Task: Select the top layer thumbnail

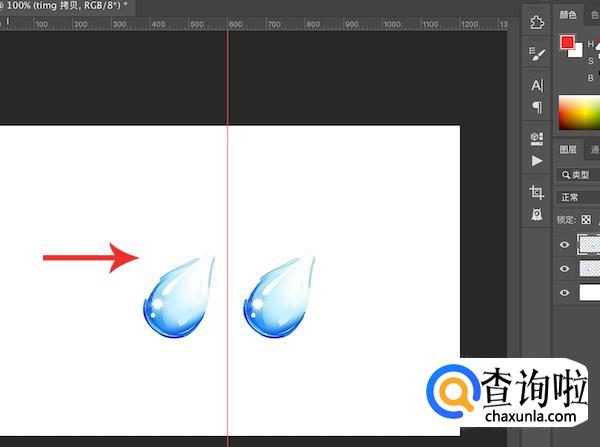Action: point(590,244)
